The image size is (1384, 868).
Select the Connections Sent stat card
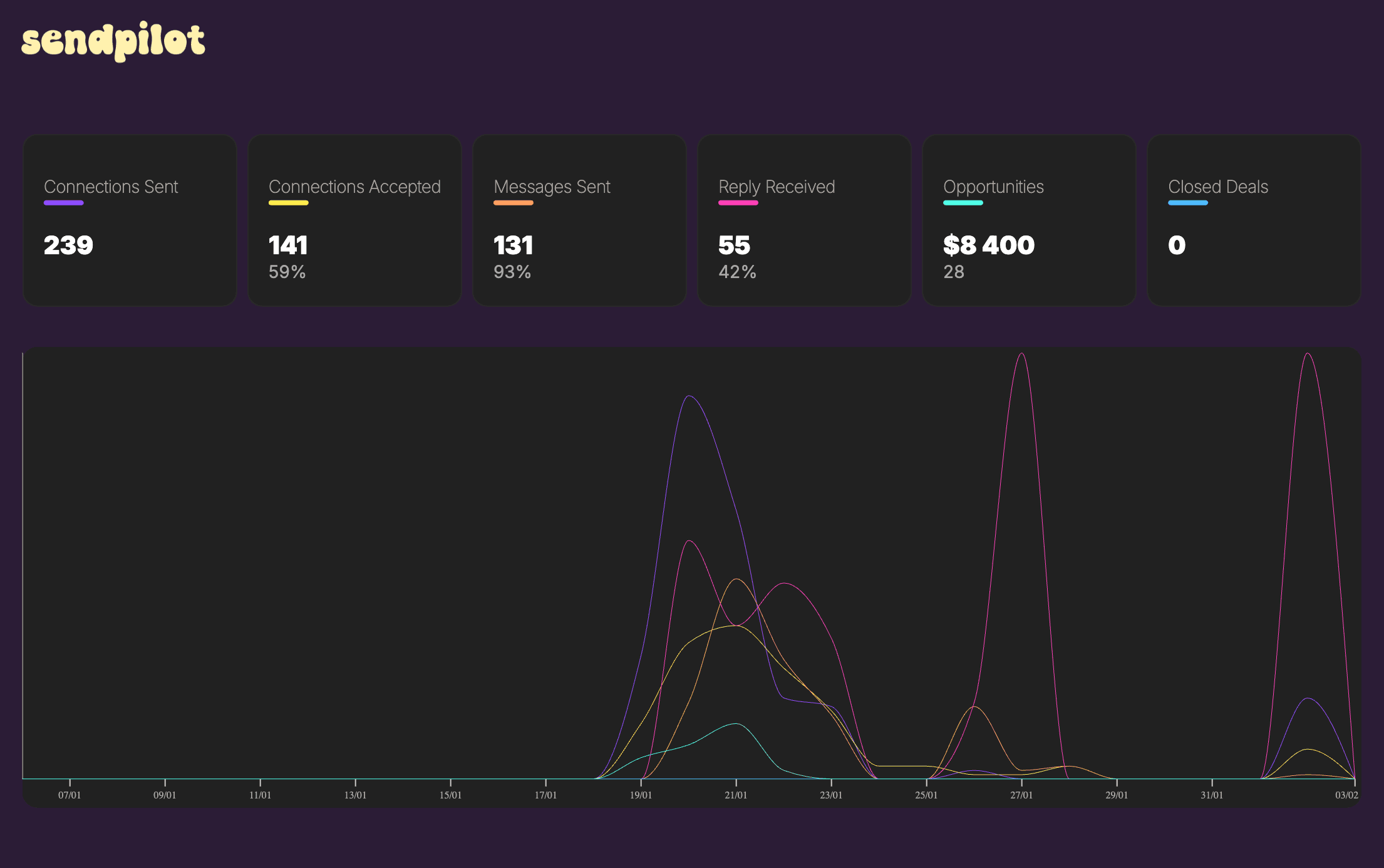tap(130, 220)
